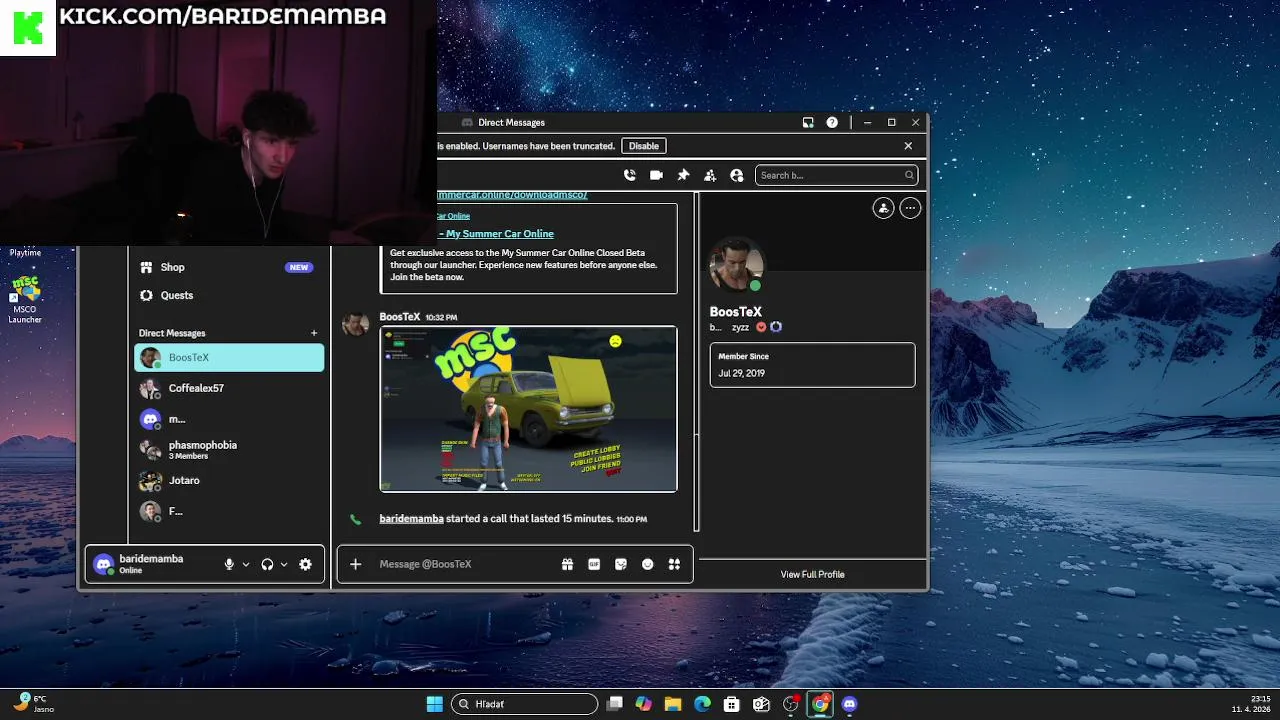The height and width of the screenshot is (720, 1280).
Task: Open MSCO Launcher desktop shortcut
Action: pyautogui.click(x=25, y=299)
